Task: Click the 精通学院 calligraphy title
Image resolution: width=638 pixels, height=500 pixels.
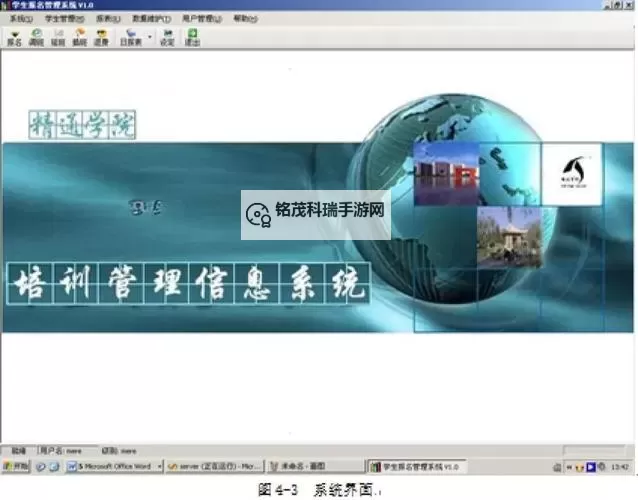Action: pos(82,124)
